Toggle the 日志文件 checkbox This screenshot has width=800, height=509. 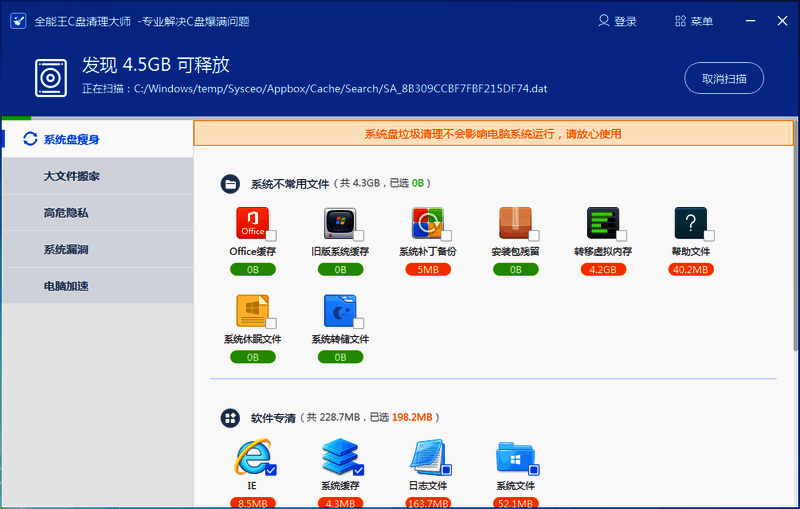click(x=446, y=470)
